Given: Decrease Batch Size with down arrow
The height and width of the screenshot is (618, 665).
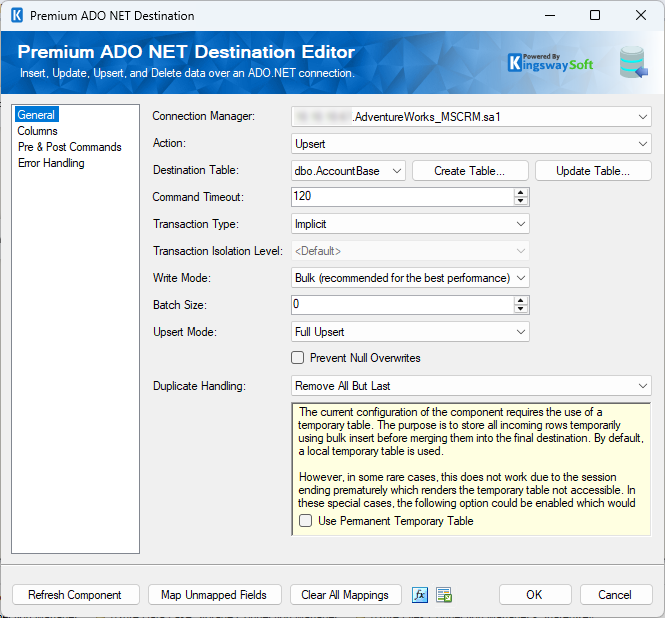Looking at the screenshot, I should [x=520, y=308].
